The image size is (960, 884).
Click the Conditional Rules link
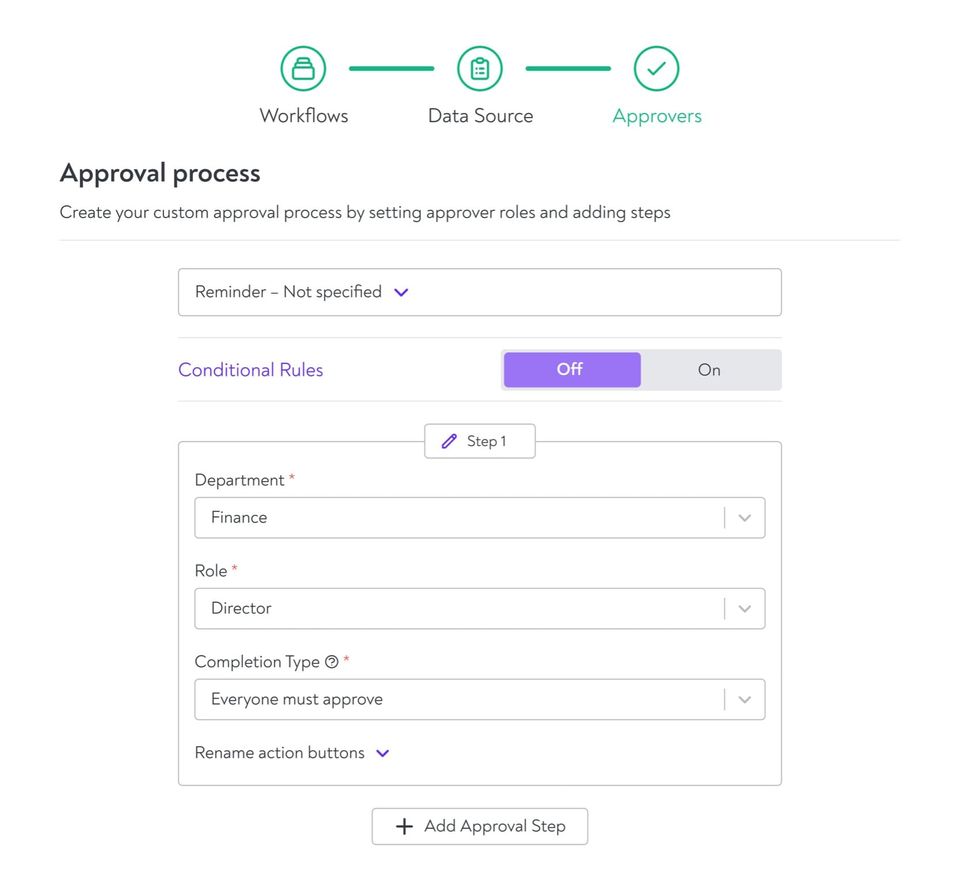(250, 370)
